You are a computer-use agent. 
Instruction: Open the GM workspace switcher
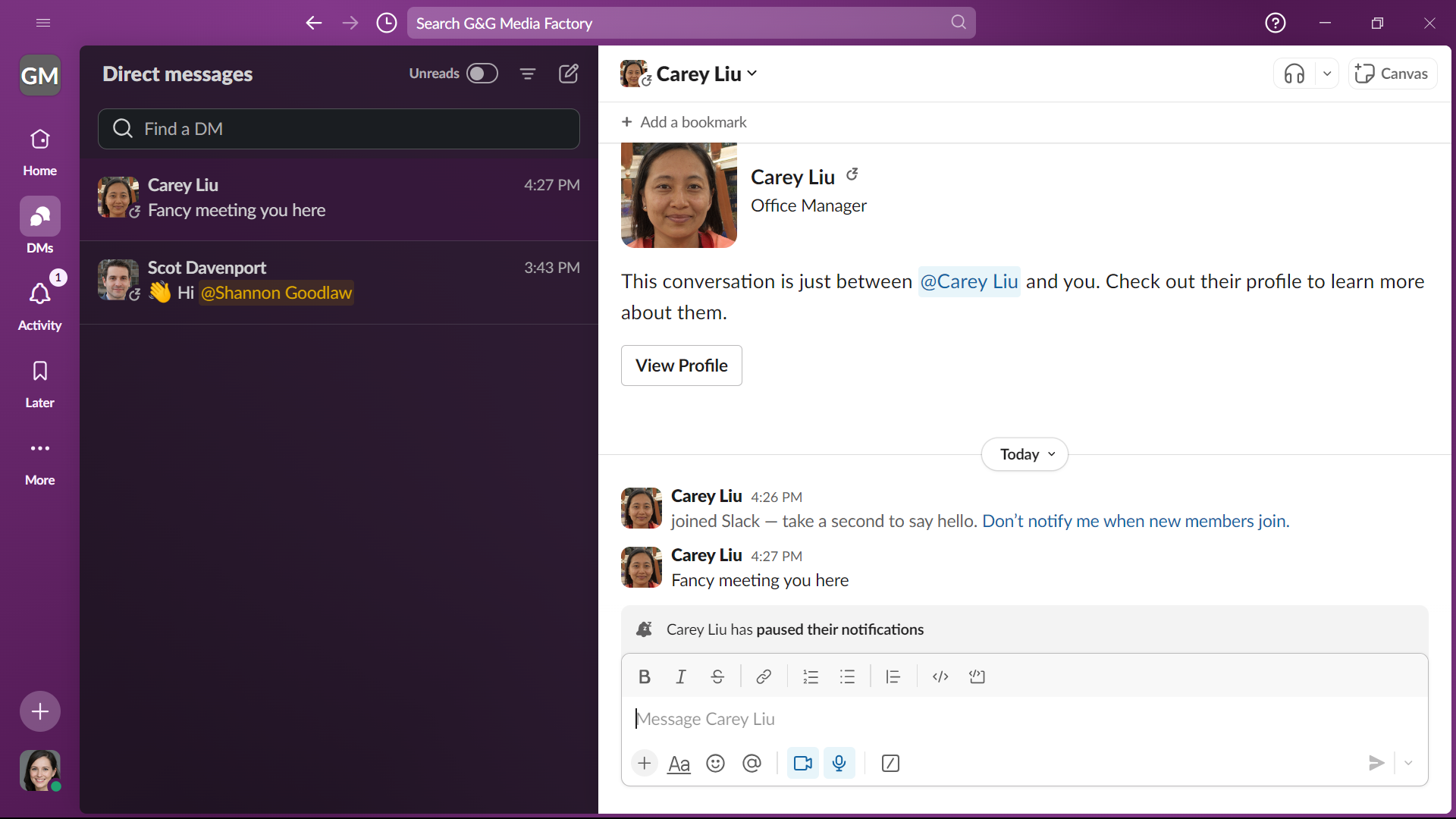39,75
